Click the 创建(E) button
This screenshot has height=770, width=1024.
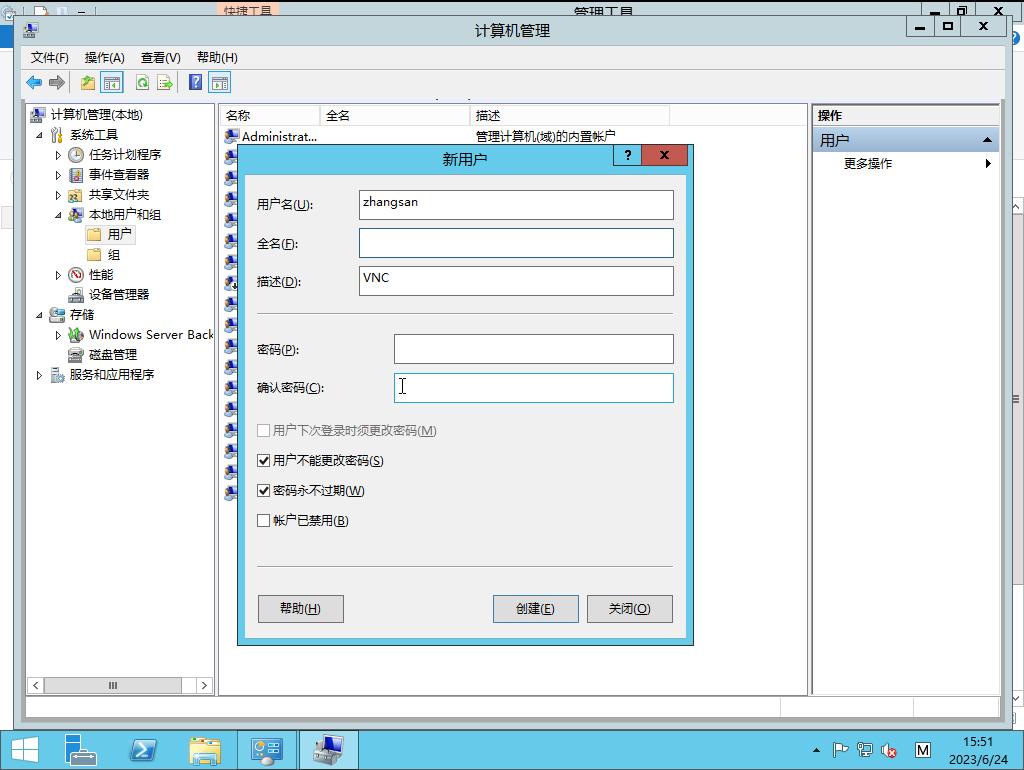point(535,609)
